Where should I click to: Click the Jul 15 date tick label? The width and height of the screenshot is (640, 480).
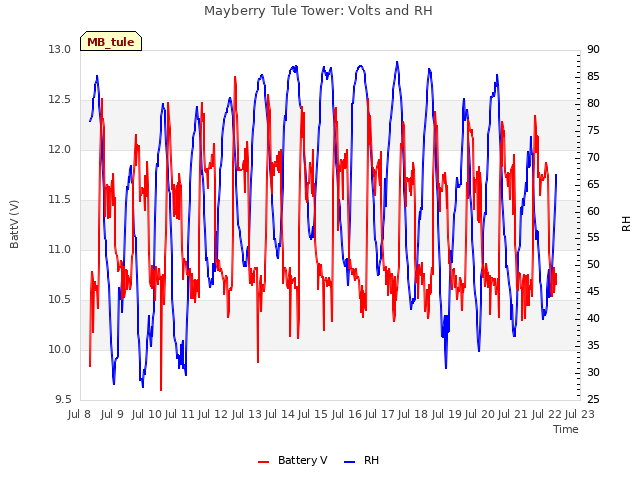(313, 414)
